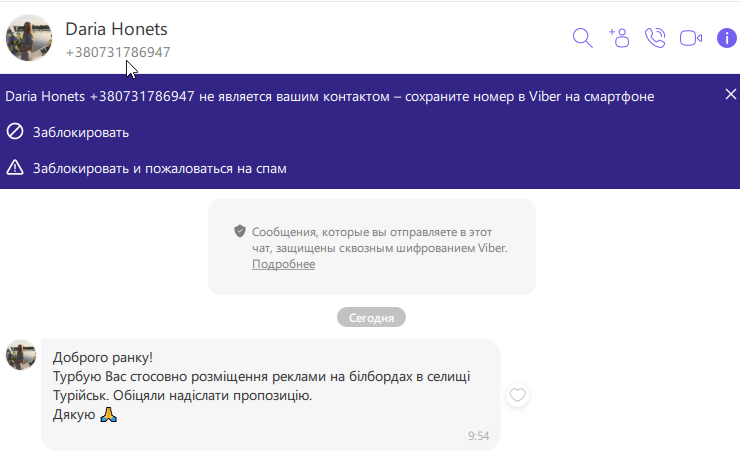
Task: Click the block circle icon
Action: point(15,132)
